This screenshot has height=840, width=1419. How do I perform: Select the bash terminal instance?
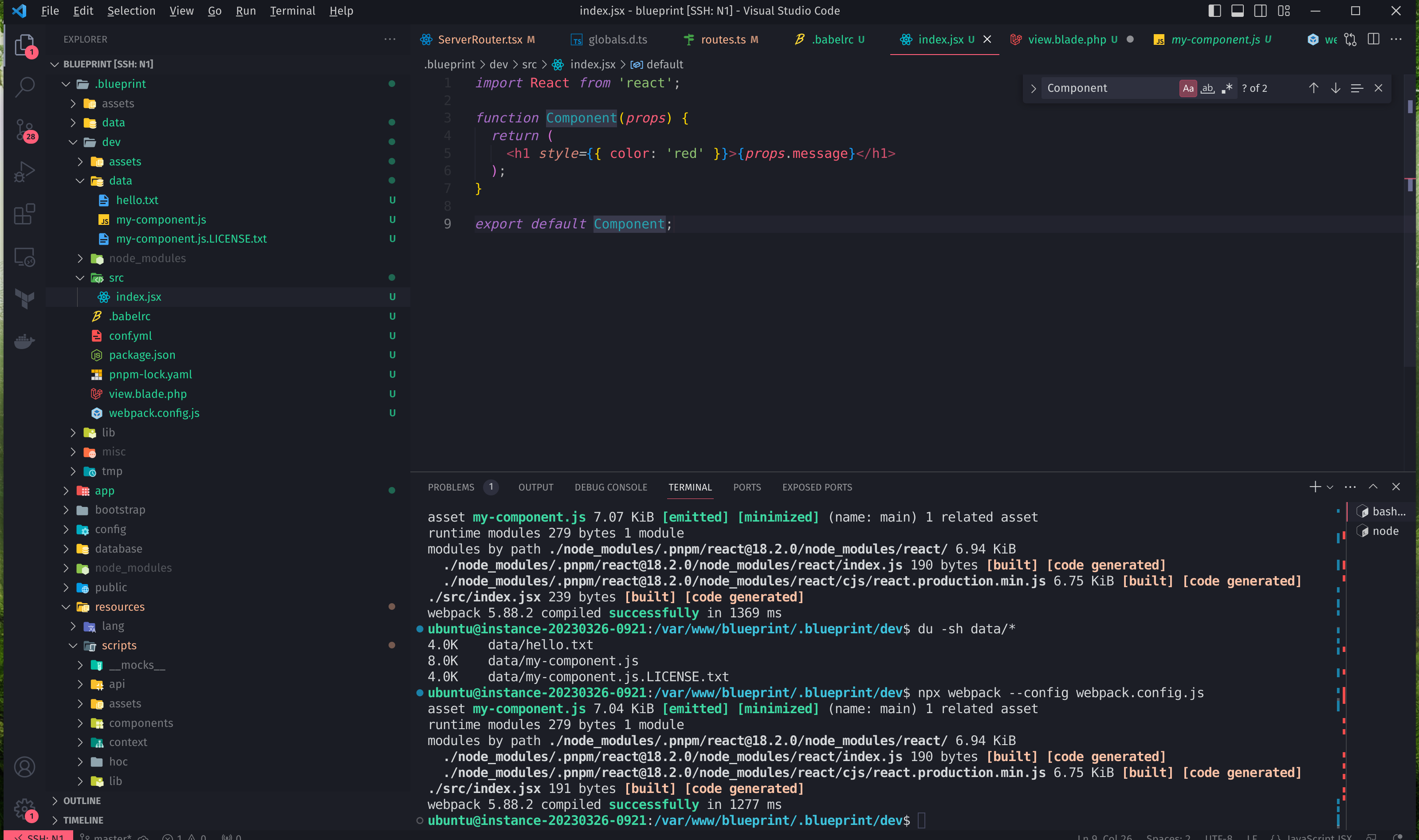click(1382, 511)
